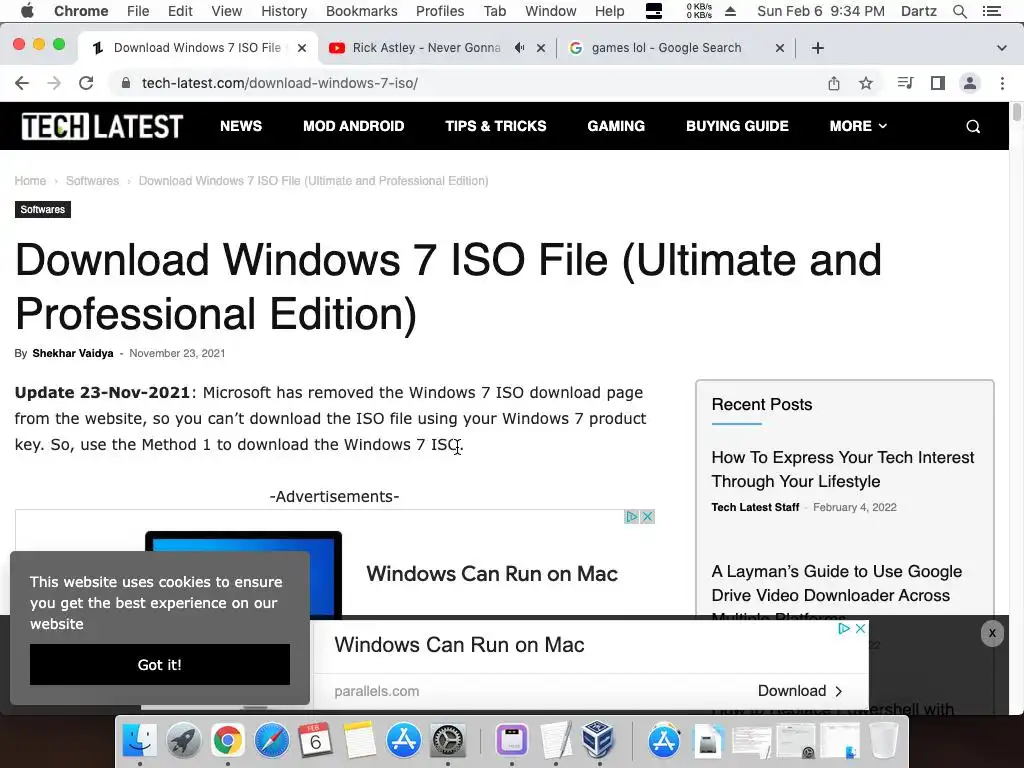Click the page scrollbar thumb
1024x768 pixels.
point(1016,111)
